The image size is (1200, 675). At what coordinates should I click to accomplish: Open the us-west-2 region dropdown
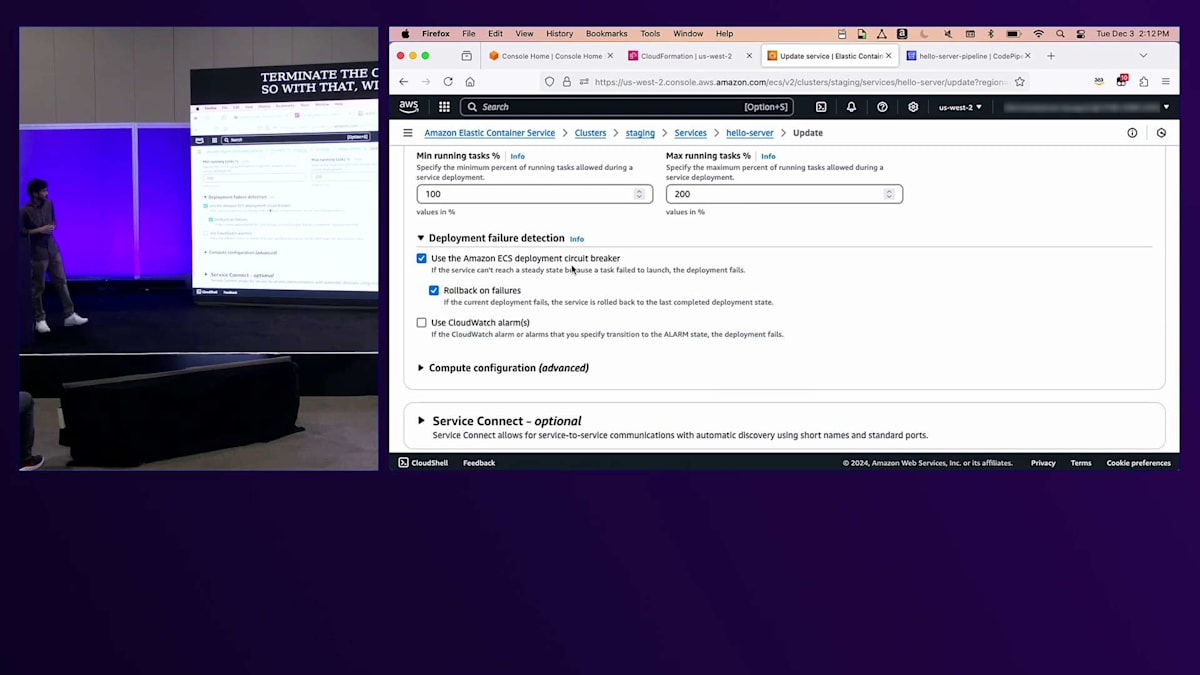[x=960, y=107]
